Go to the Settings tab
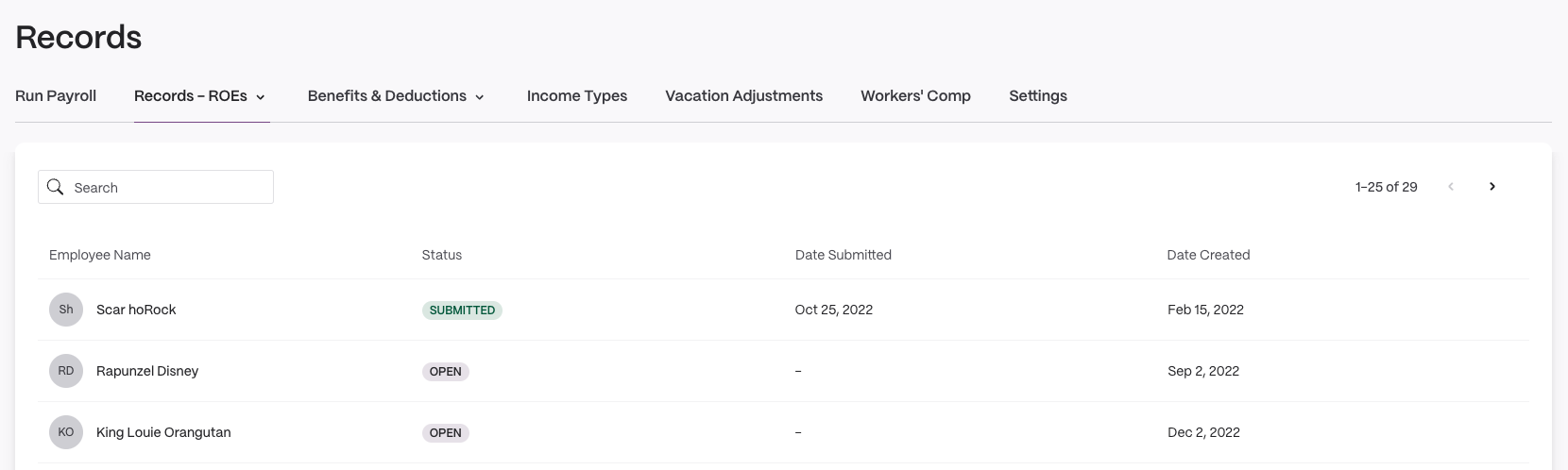 pyautogui.click(x=1038, y=95)
